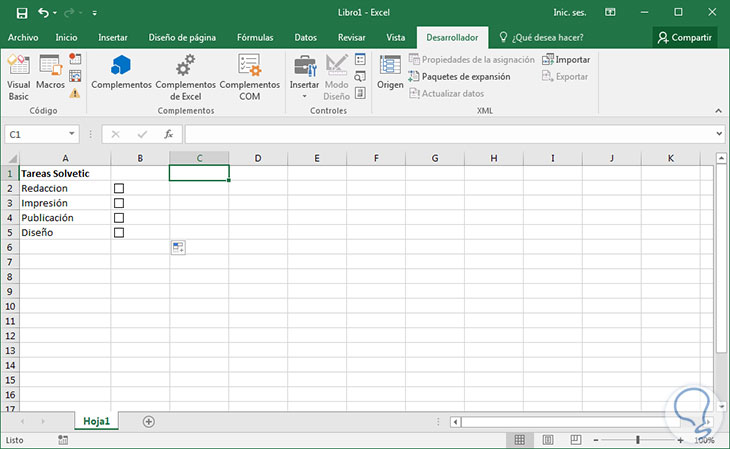Image resolution: width=730 pixels, height=449 pixels.
Task: Toggle Use Relative References icon
Action: coord(75,76)
